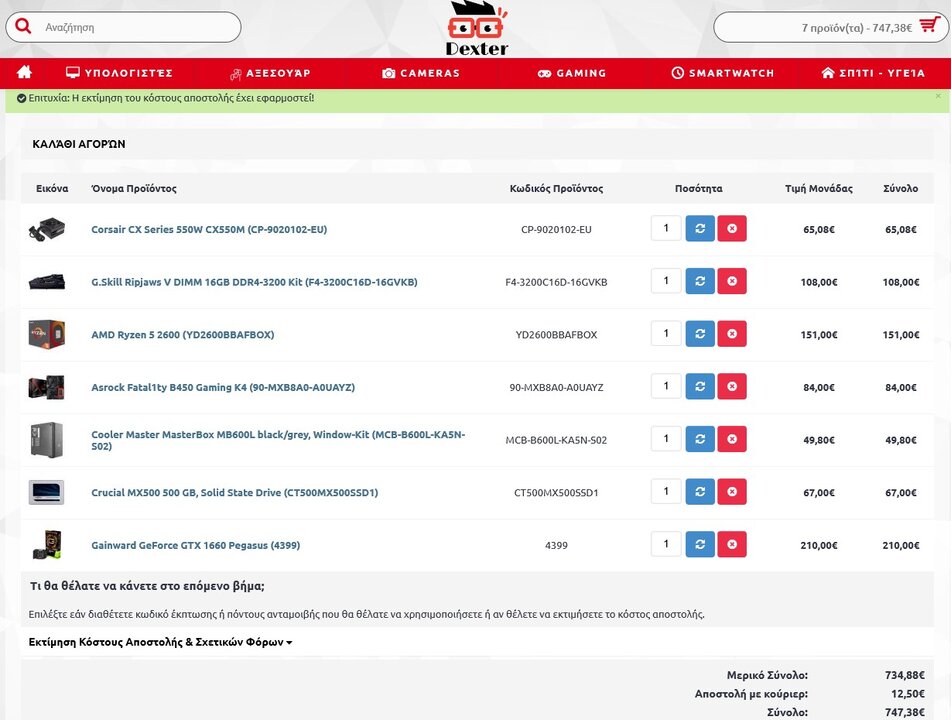This screenshot has width=951, height=720.
Task: Select product code F4-3200C16D-16GVKB
Action: (x=556, y=282)
